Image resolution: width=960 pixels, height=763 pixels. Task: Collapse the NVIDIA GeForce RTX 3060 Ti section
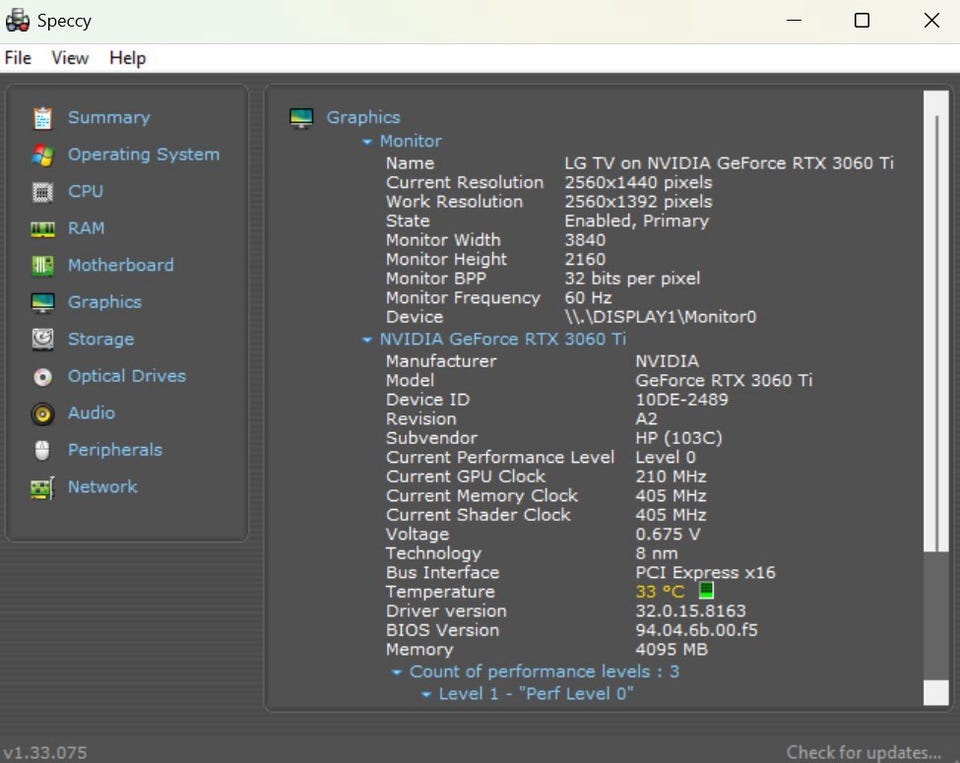tap(368, 340)
